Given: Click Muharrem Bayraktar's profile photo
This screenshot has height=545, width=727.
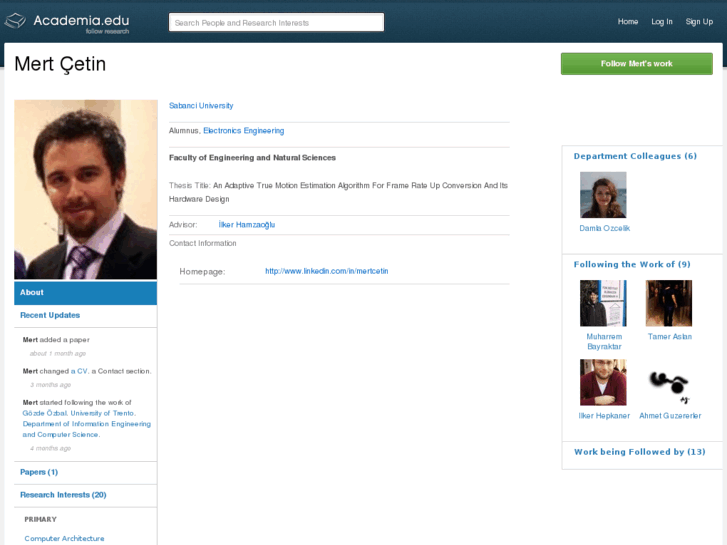Looking at the screenshot, I should tap(603, 303).
